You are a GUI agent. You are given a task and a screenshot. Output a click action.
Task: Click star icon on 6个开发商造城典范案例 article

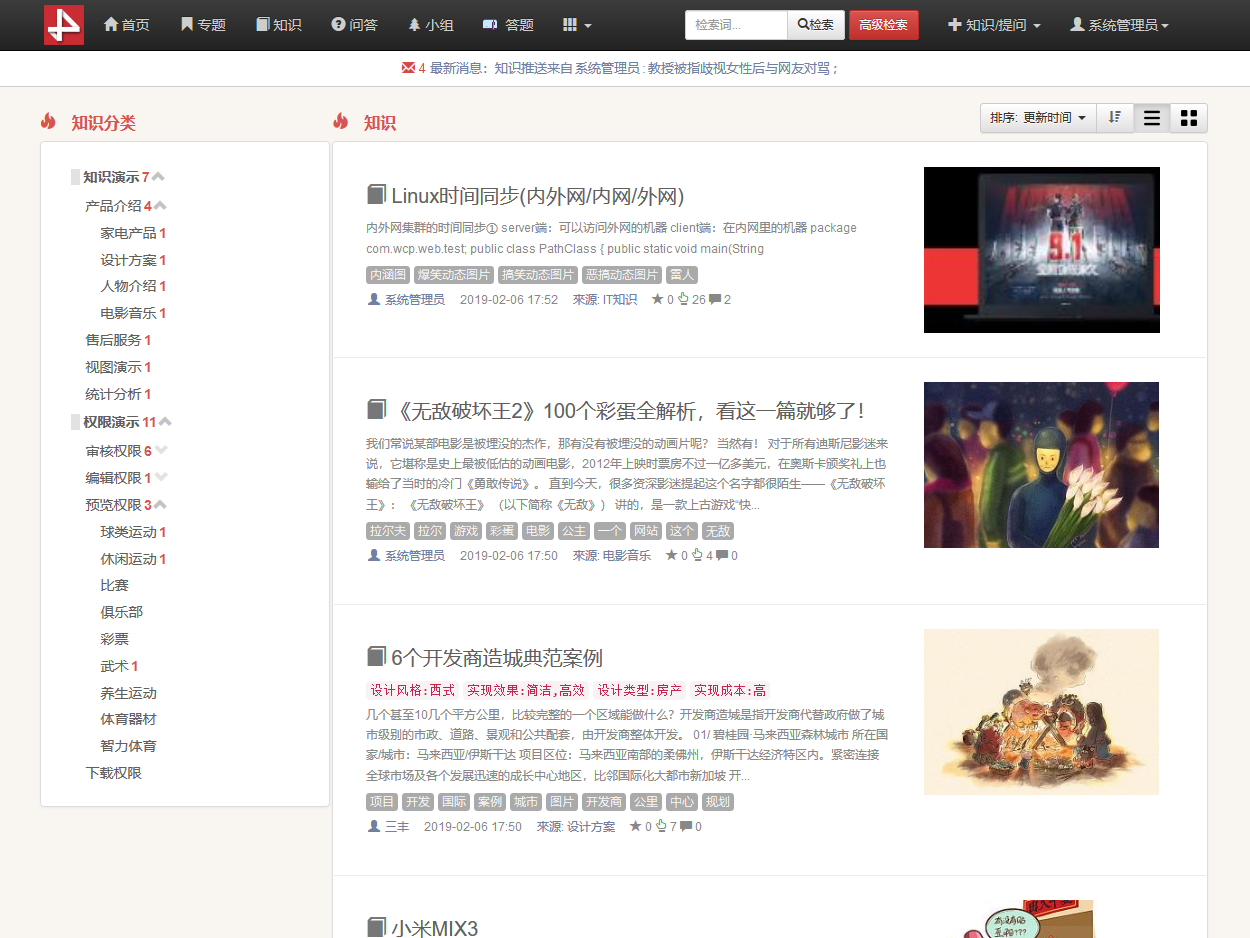635,827
